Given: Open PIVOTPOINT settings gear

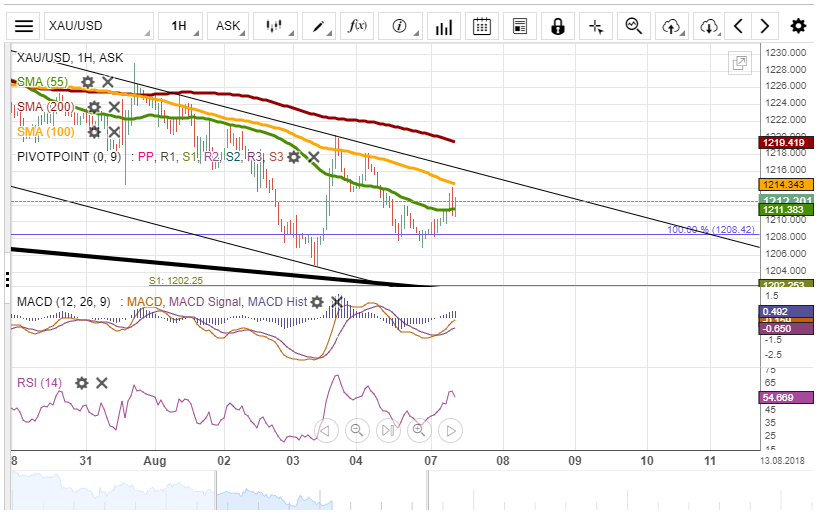Looking at the screenshot, I should pyautogui.click(x=294, y=157).
